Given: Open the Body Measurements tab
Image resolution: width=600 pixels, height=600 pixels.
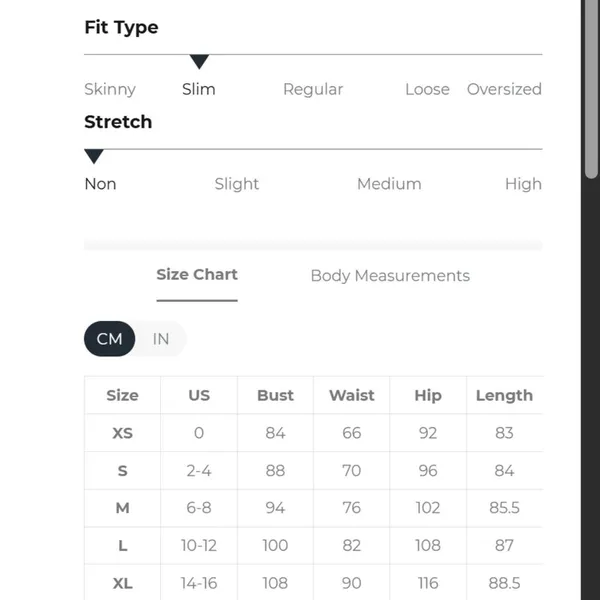Looking at the screenshot, I should [x=390, y=276].
